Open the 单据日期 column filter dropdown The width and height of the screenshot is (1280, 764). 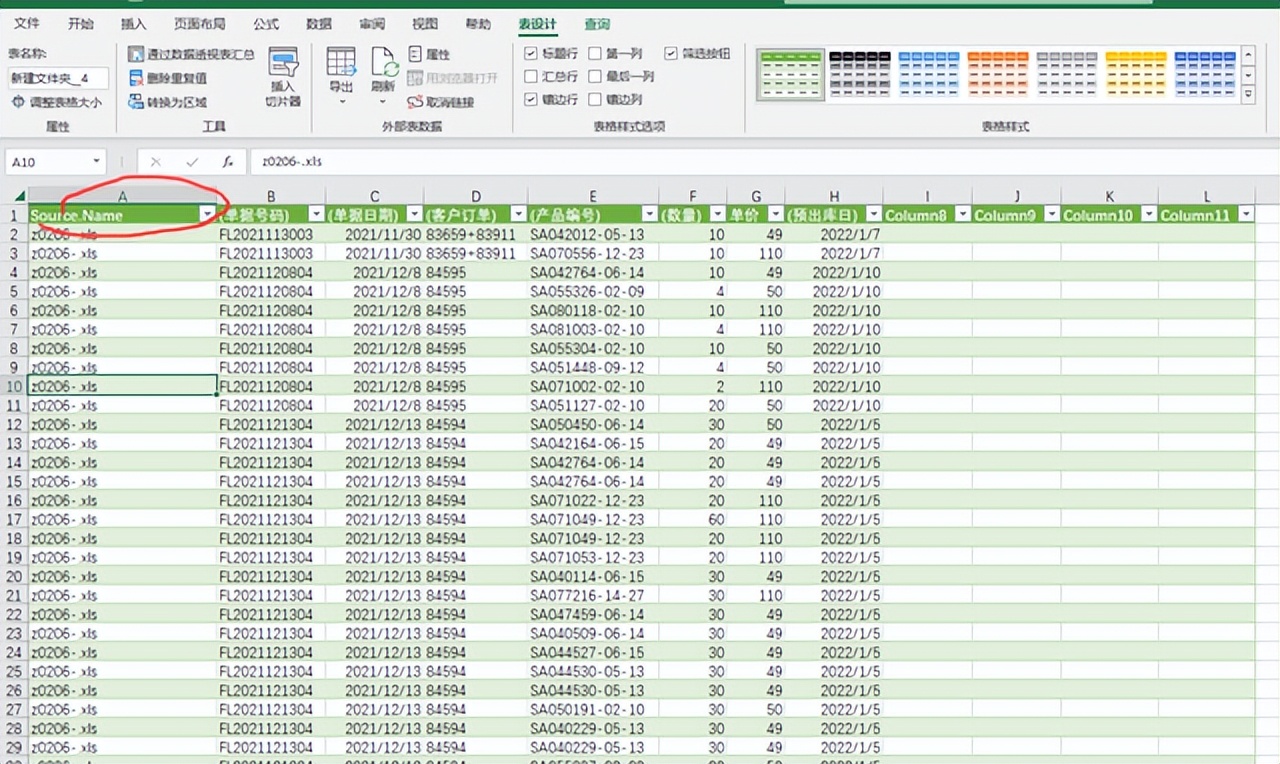[413, 214]
